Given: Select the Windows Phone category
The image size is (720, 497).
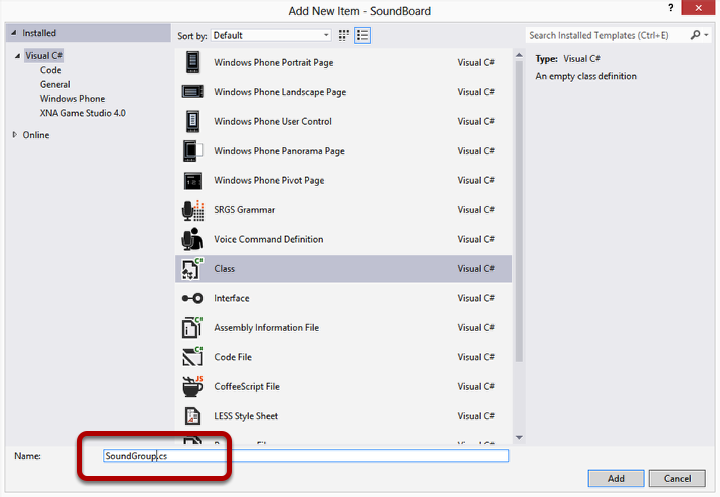Looking at the screenshot, I should (73, 99).
